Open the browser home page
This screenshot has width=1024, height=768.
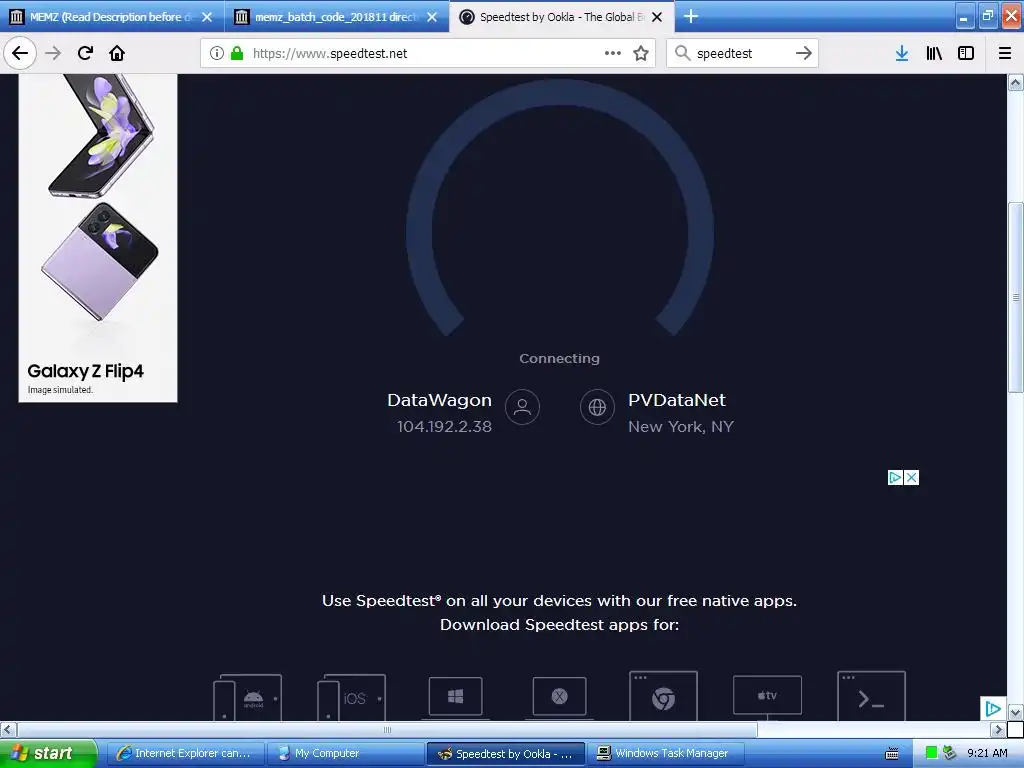coord(117,53)
